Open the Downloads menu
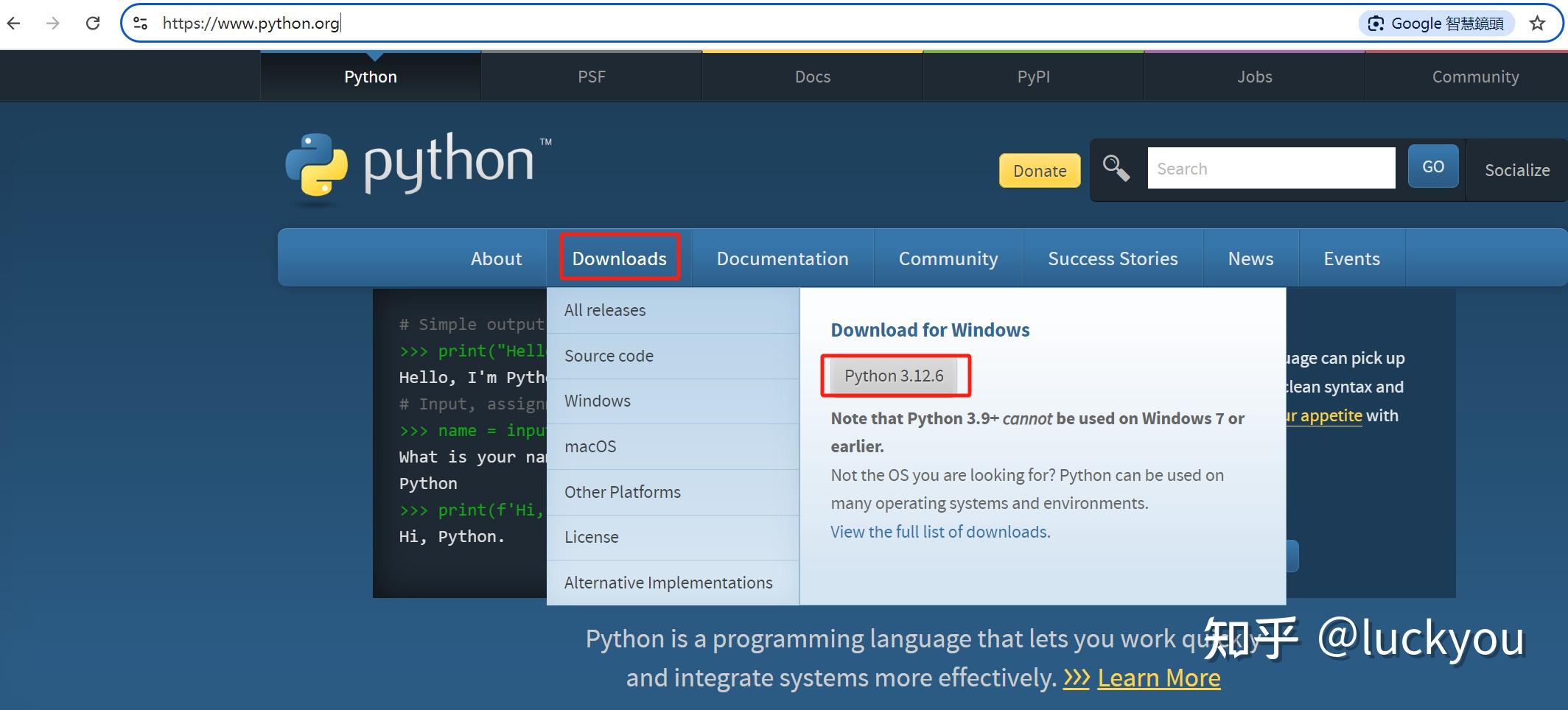The image size is (1568, 710). pyautogui.click(x=619, y=259)
